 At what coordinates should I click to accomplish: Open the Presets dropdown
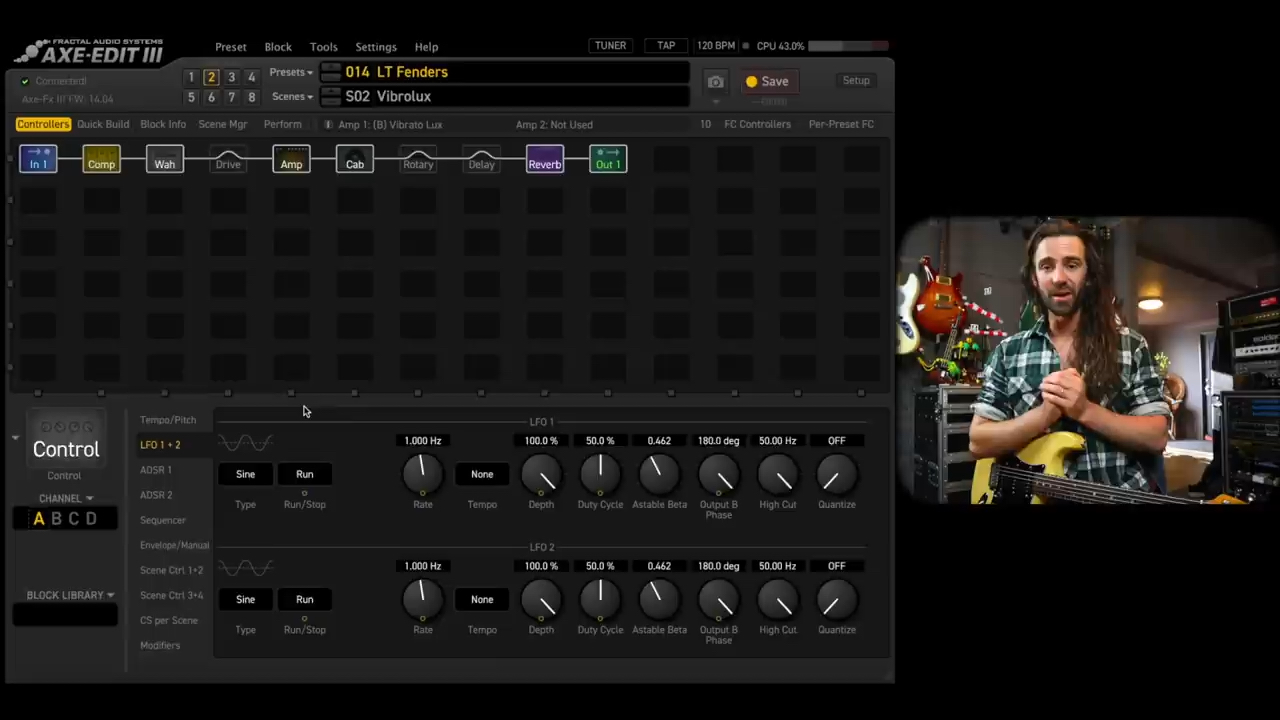[x=291, y=72]
